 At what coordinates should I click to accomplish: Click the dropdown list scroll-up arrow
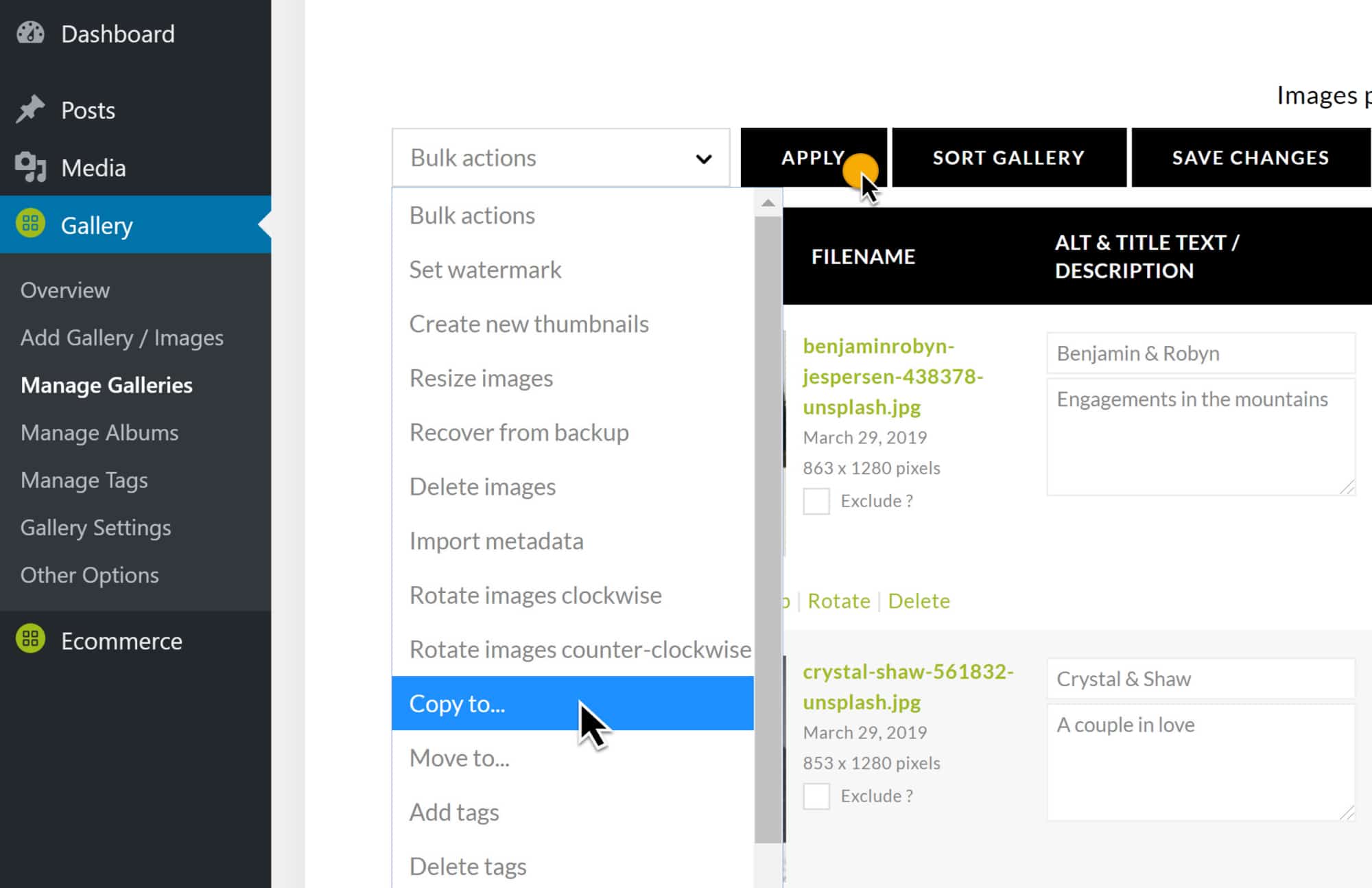pos(768,203)
